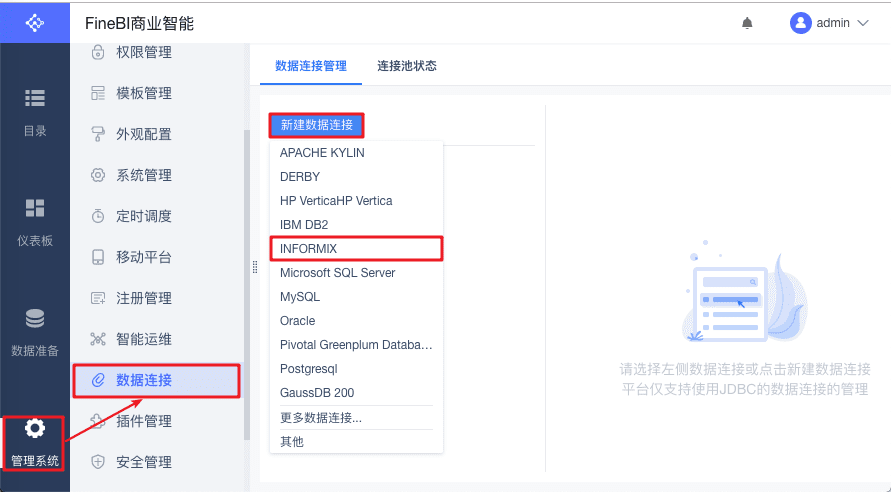Open the 目录 directory sidebar icon
The image size is (891, 492).
click(x=35, y=98)
